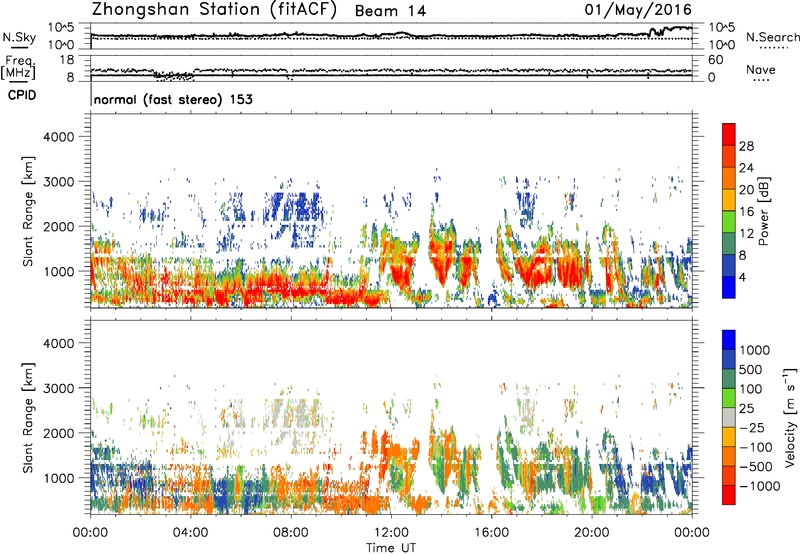Click the 2000 tick in the velocity panel
This screenshot has width=800, height=554.
[x=58, y=433]
